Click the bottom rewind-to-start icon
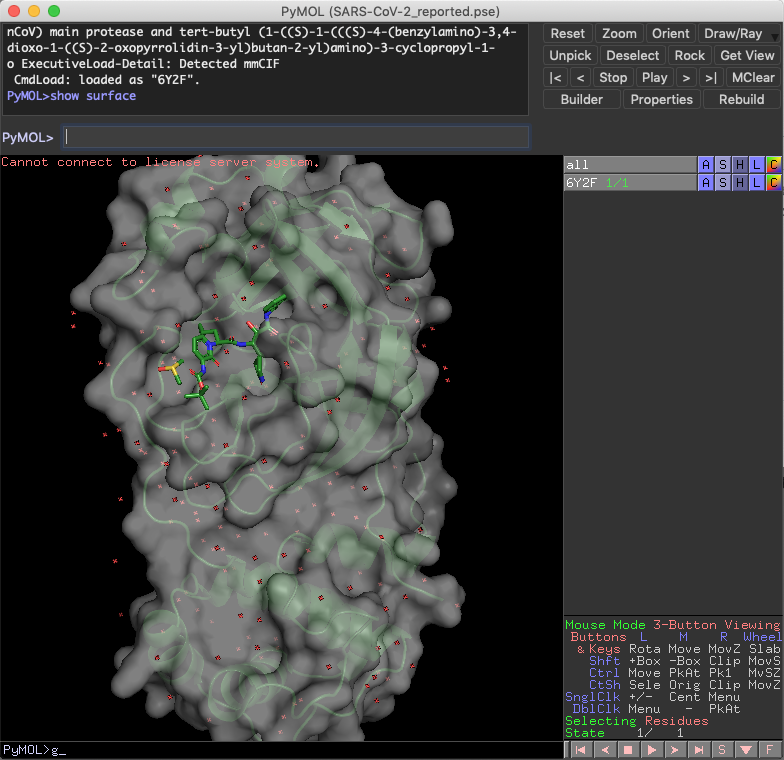 [580, 750]
